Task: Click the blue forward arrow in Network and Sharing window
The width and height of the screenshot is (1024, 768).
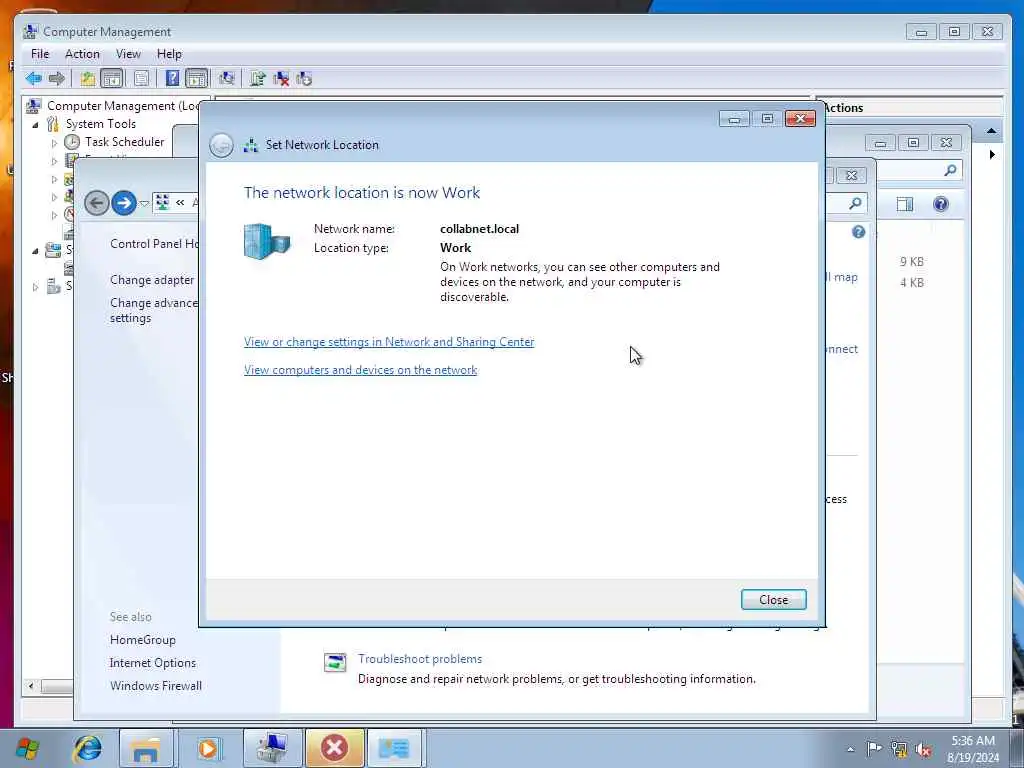Action: coord(123,202)
